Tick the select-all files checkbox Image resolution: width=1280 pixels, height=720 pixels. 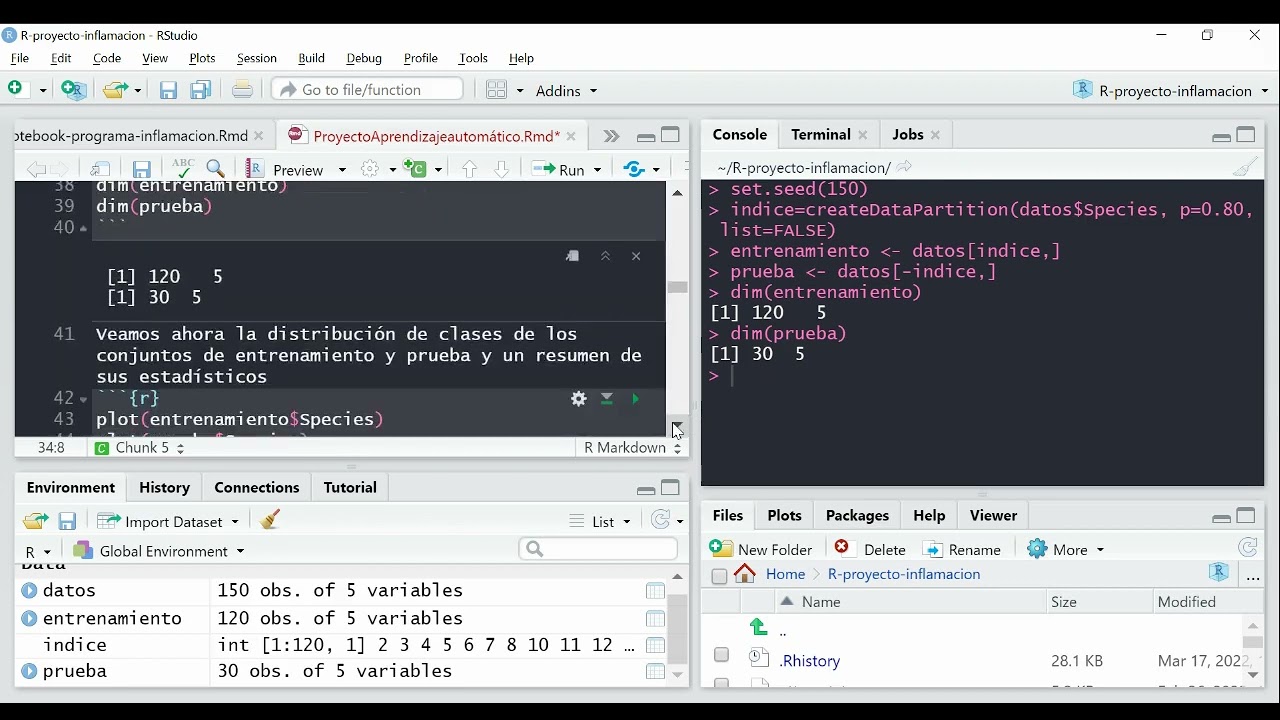(x=719, y=575)
